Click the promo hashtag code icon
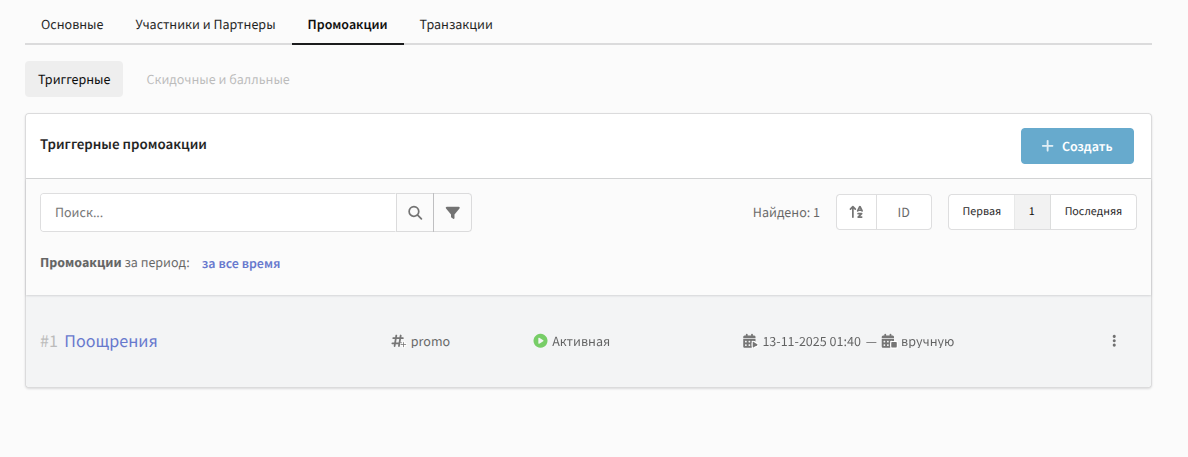Screen dimensions: 1188x457 pos(398,341)
